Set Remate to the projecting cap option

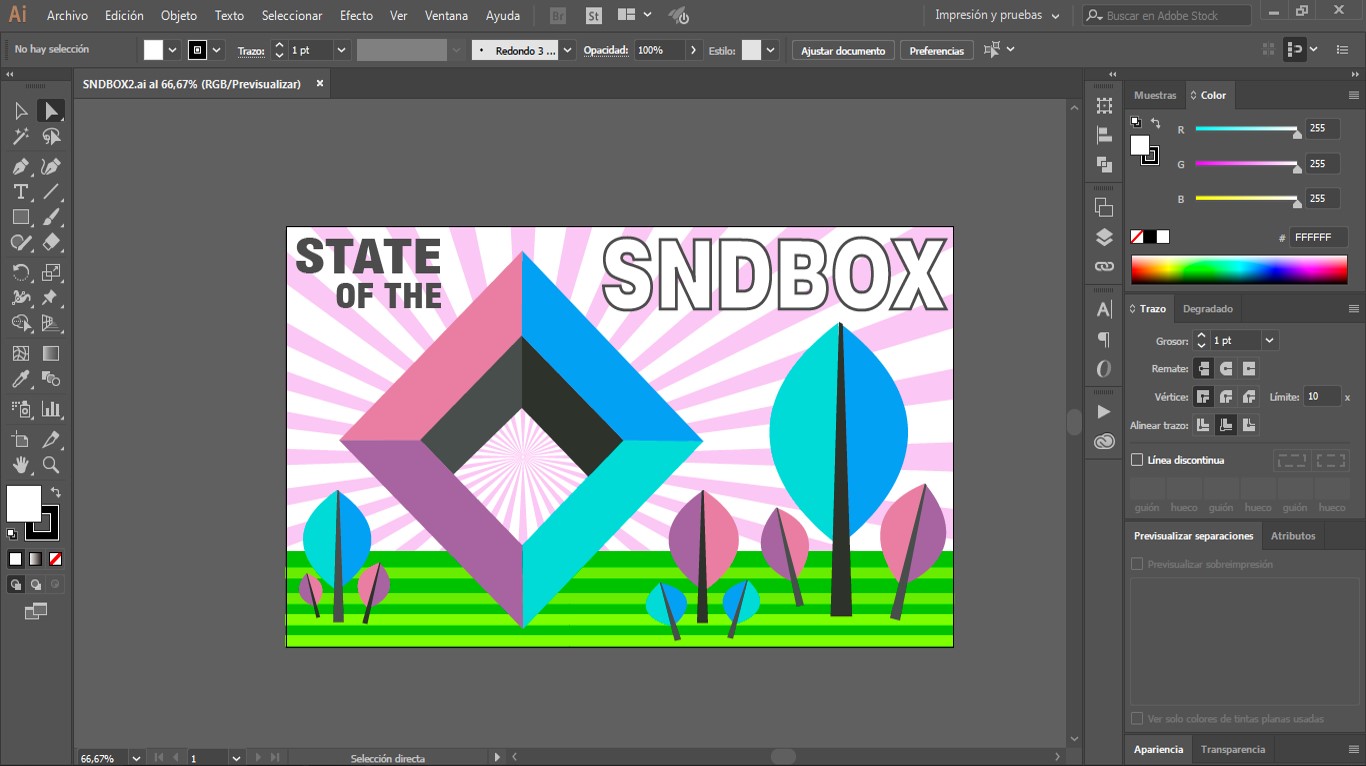coord(1248,369)
